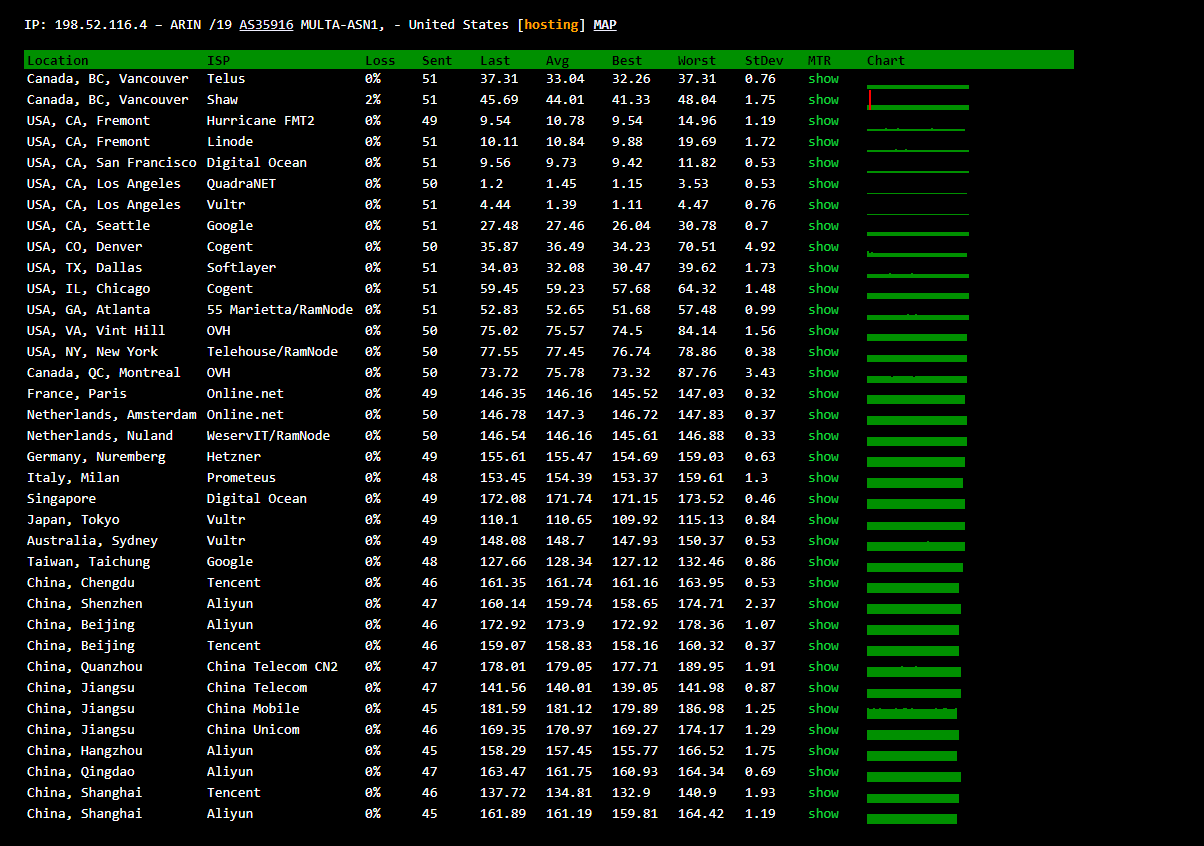
Task: Open the AS35916 link
Action: pyautogui.click(x=266, y=24)
